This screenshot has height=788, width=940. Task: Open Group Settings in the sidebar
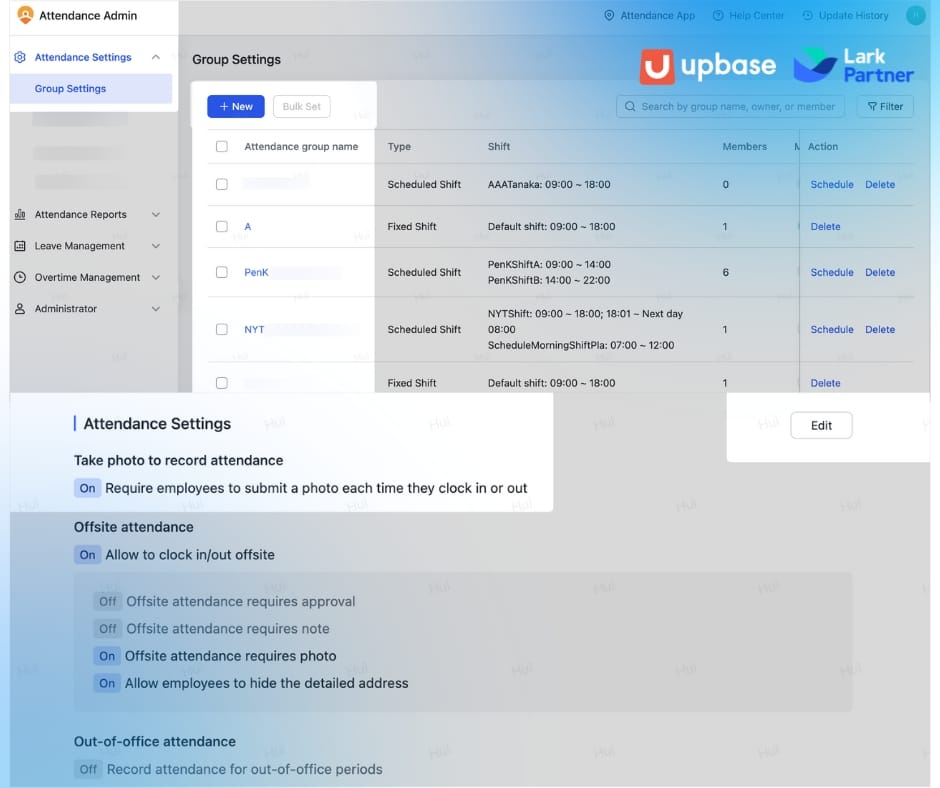[91, 89]
